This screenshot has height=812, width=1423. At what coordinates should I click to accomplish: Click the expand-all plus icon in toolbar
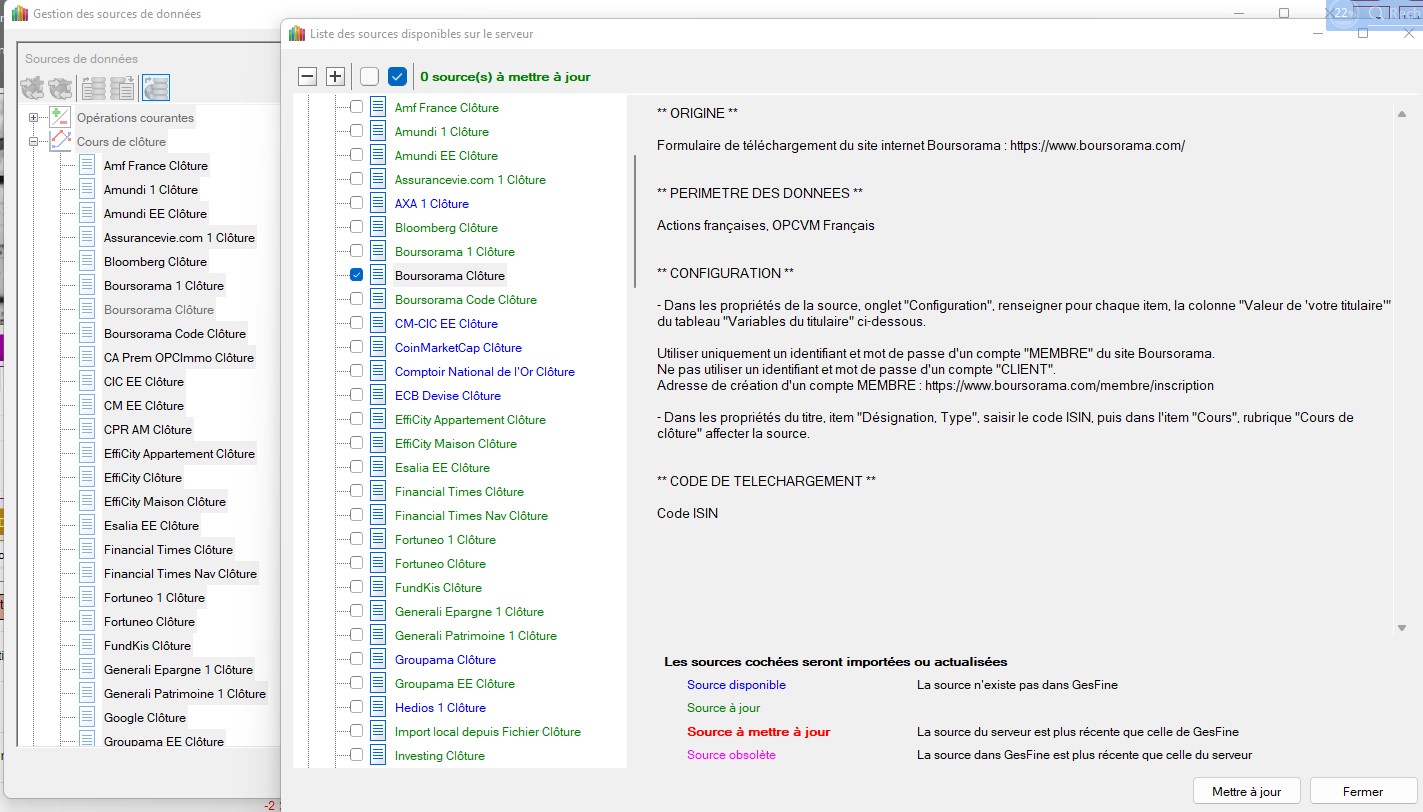coord(336,77)
